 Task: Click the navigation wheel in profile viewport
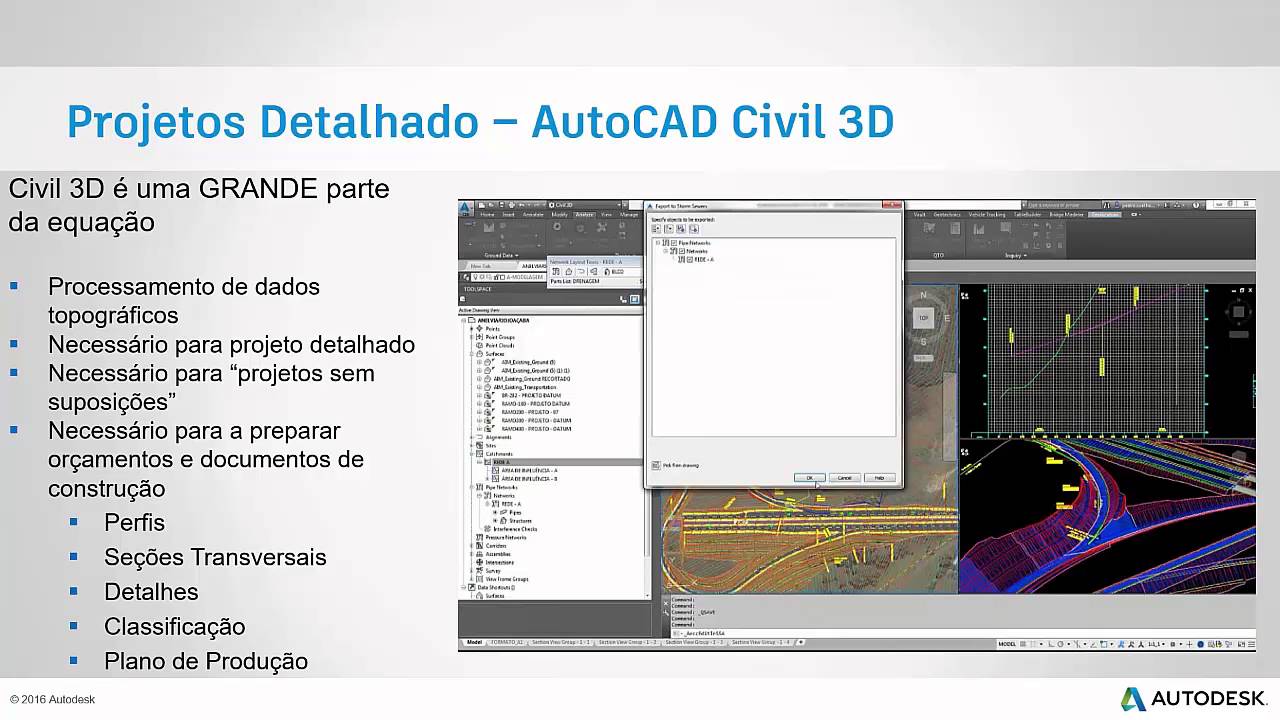[x=1240, y=312]
